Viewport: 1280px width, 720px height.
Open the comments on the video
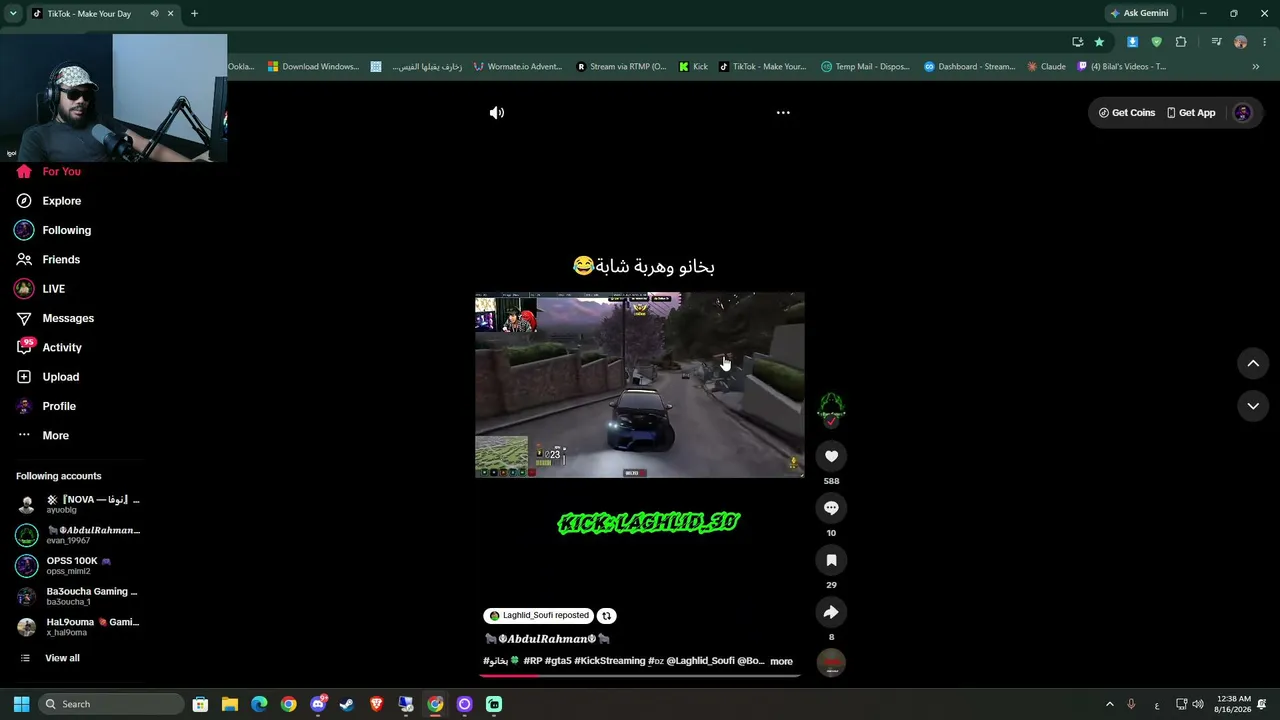(831, 508)
